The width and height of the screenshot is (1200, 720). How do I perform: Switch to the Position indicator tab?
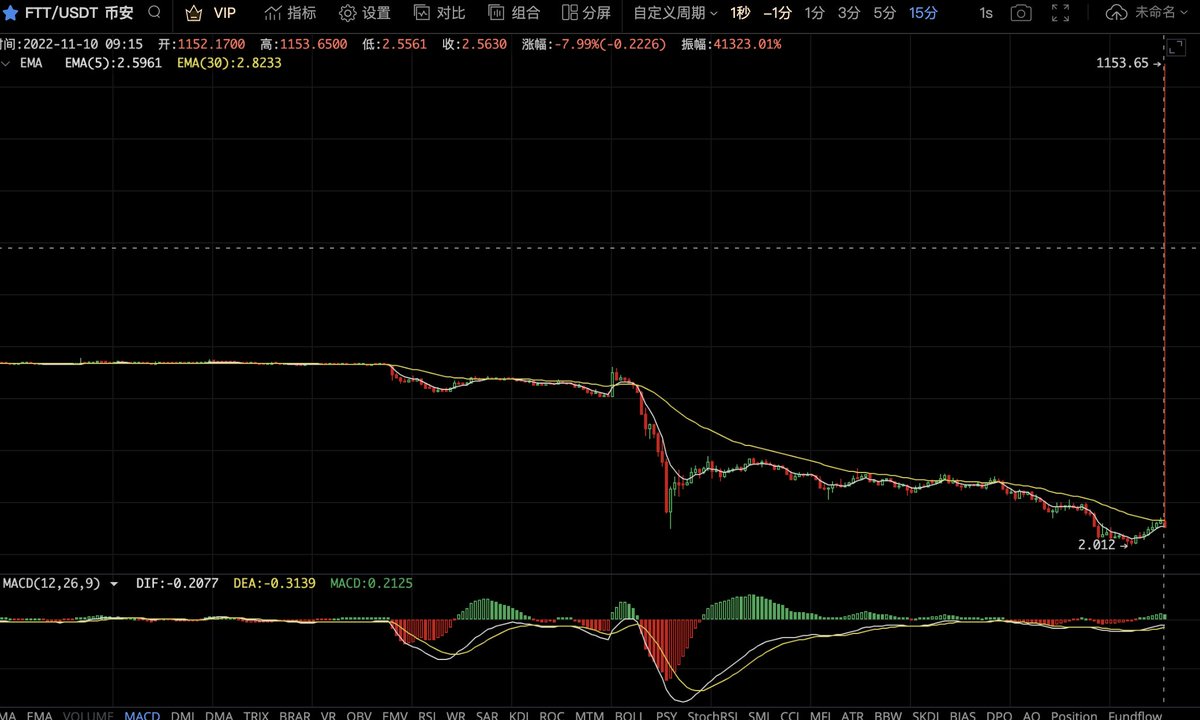pyautogui.click(x=1073, y=716)
